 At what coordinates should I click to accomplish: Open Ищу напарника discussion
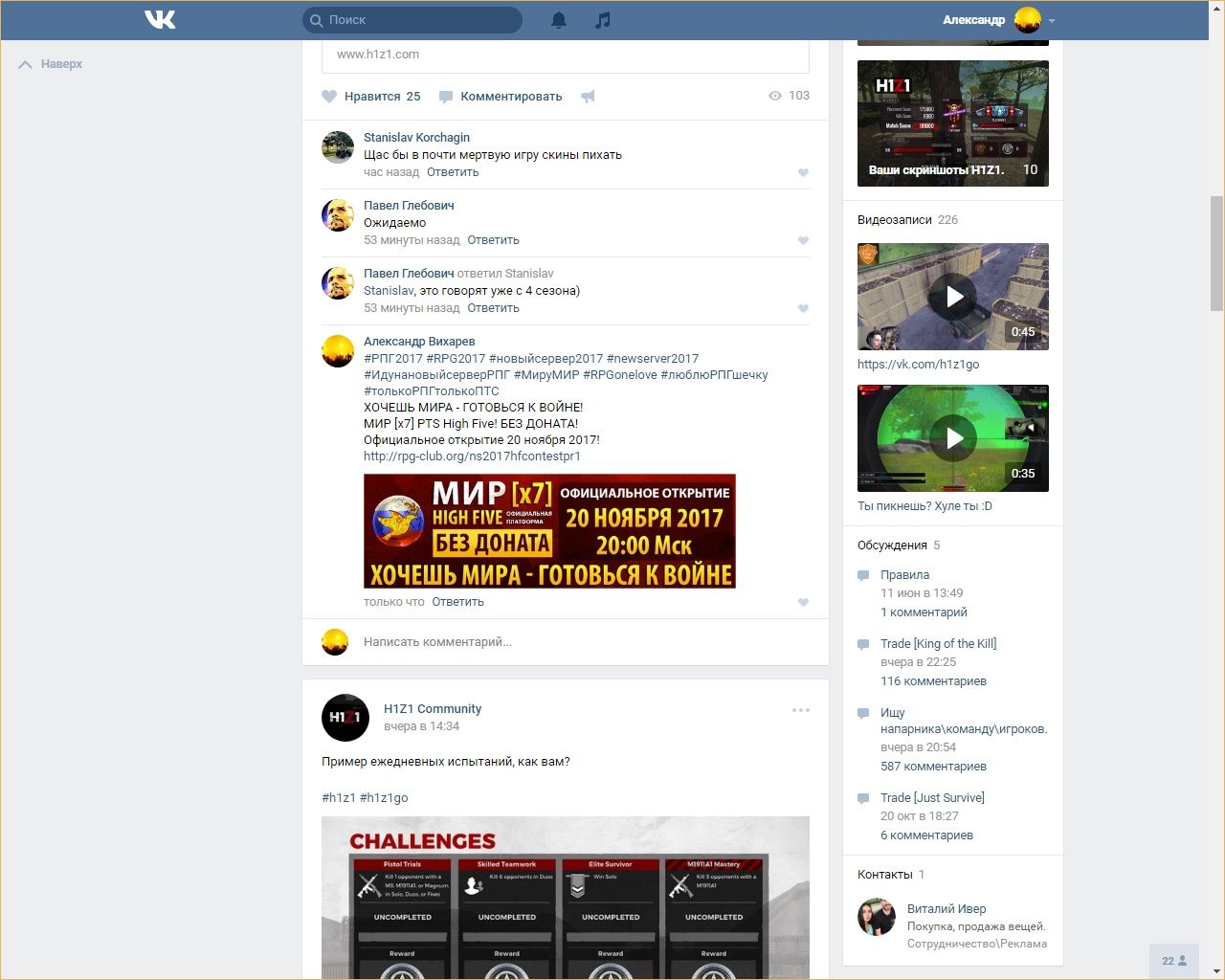(964, 721)
